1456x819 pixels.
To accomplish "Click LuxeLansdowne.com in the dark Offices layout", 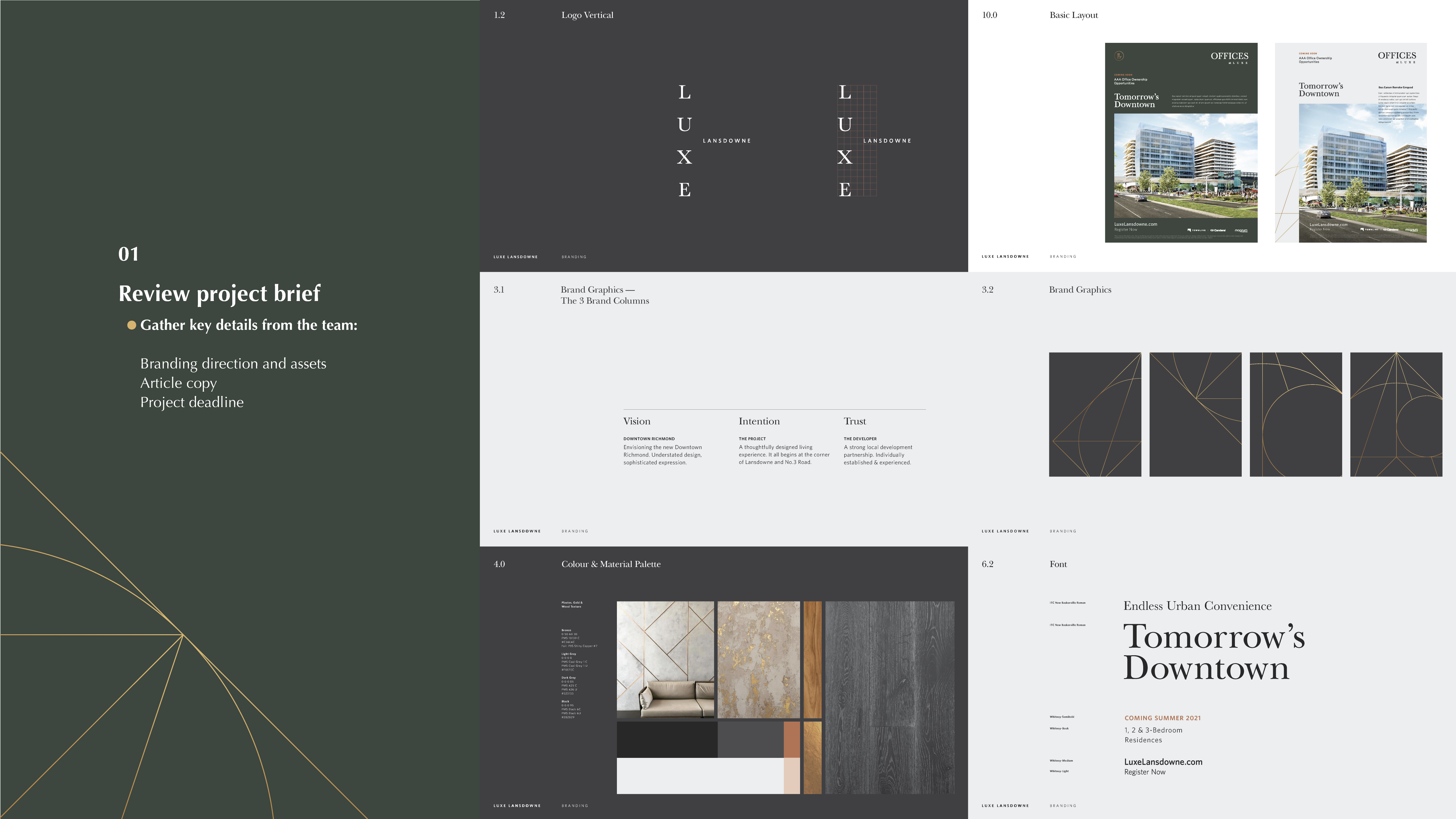I will click(x=1136, y=224).
